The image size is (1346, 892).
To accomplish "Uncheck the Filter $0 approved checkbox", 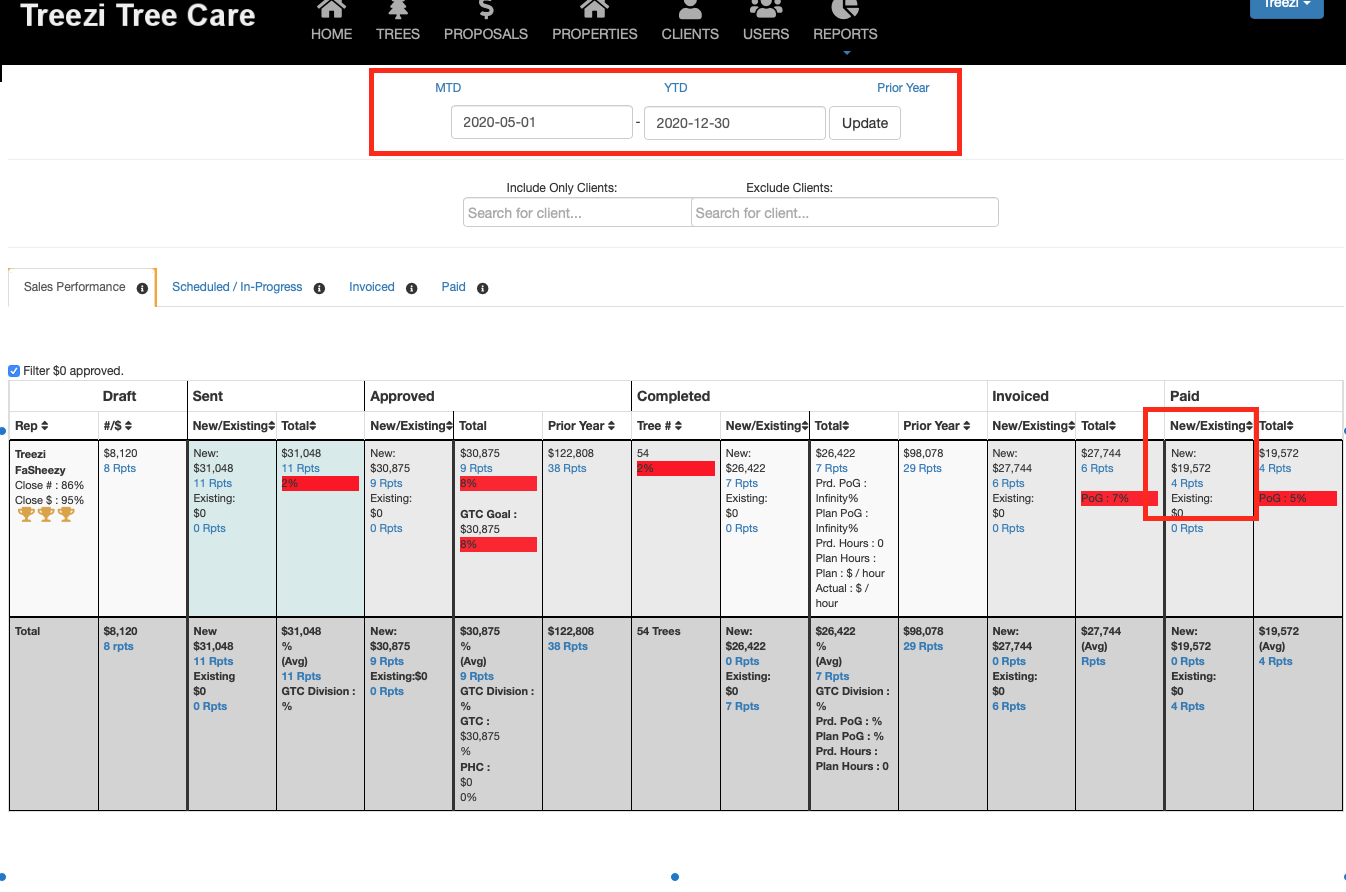I will click(x=14, y=371).
